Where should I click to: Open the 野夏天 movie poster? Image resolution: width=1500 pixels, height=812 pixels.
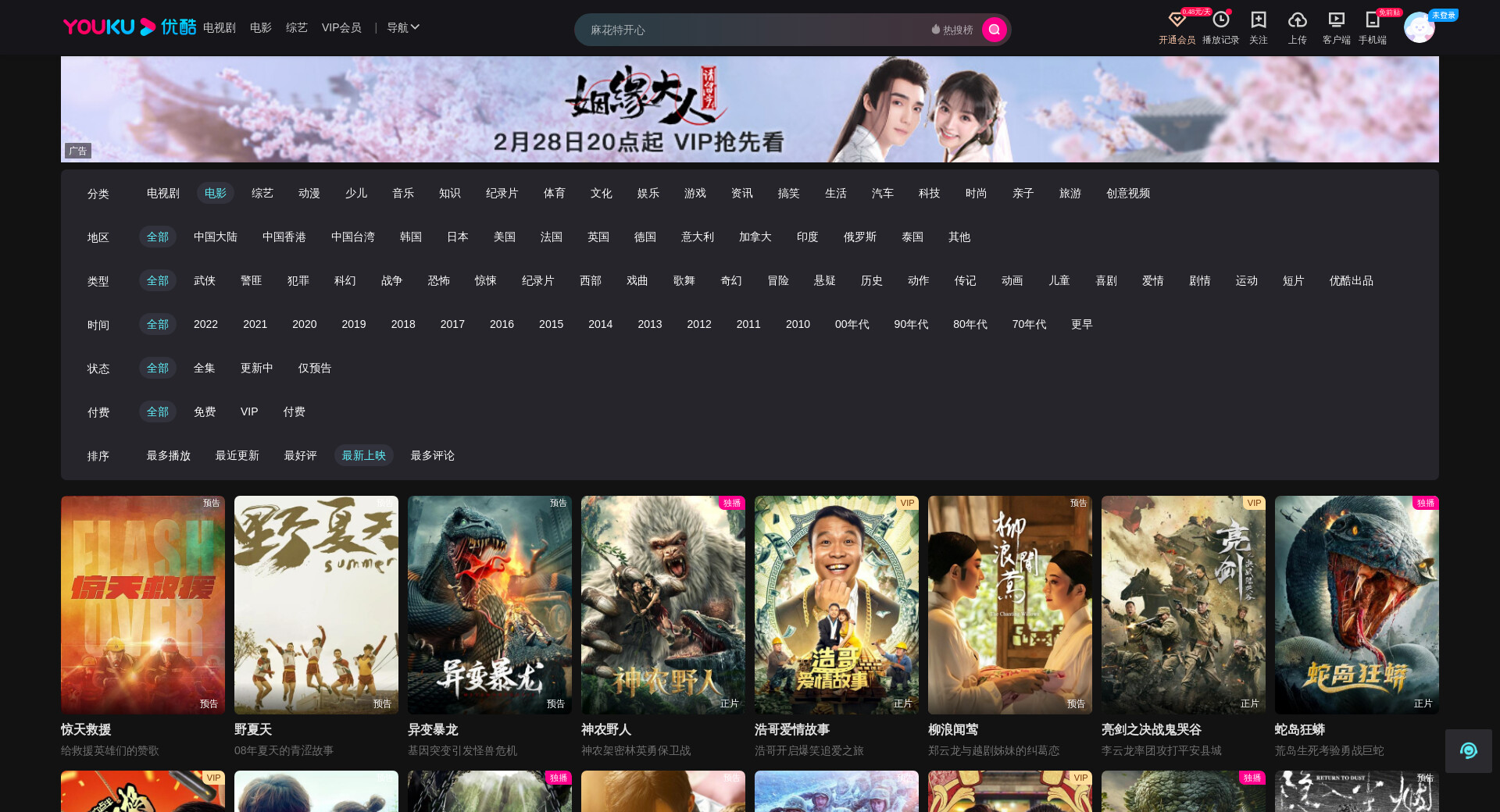point(316,605)
